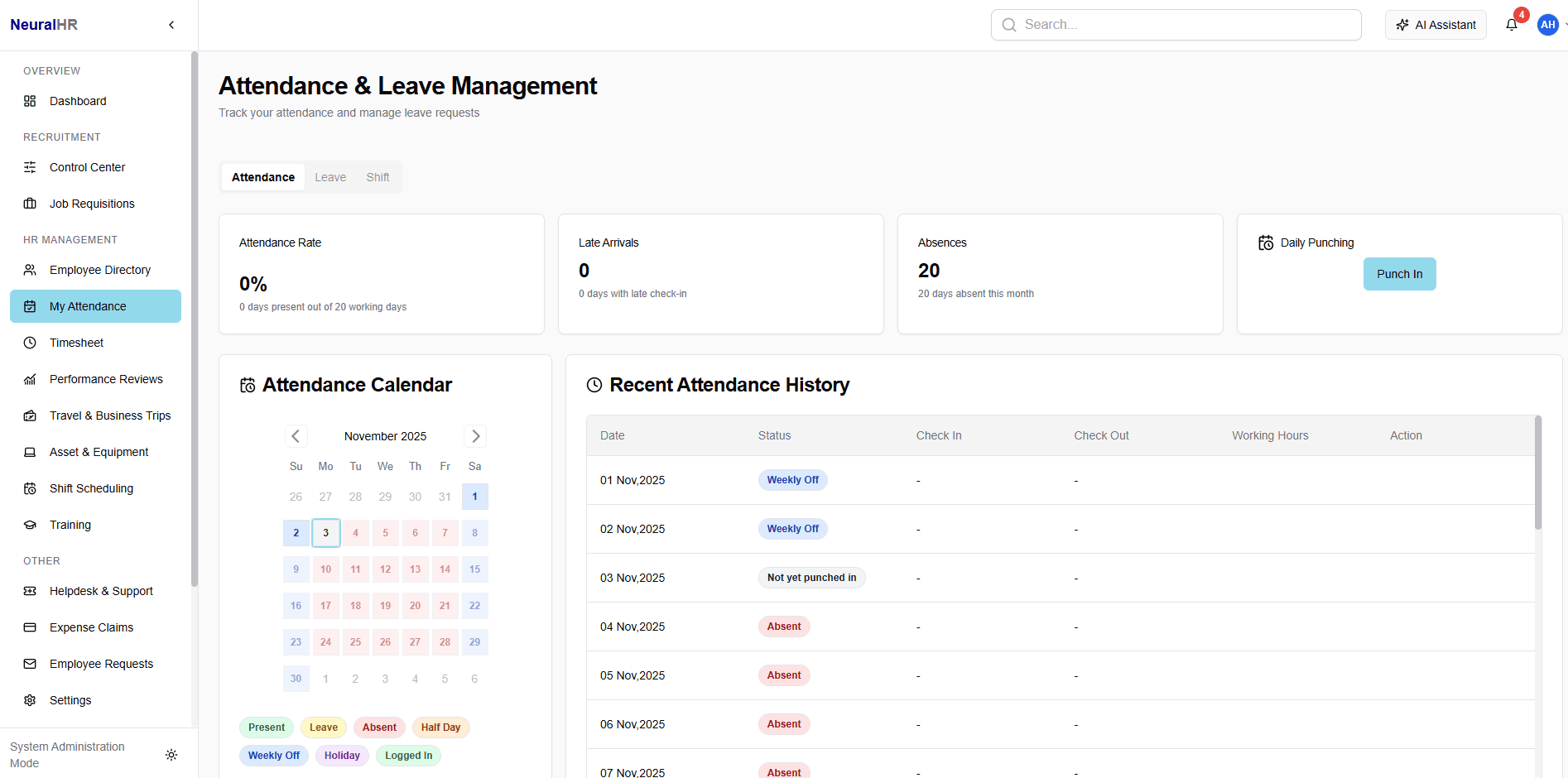Click the Not yet punched in status
Viewport: 1568px width, 778px height.
tap(811, 578)
